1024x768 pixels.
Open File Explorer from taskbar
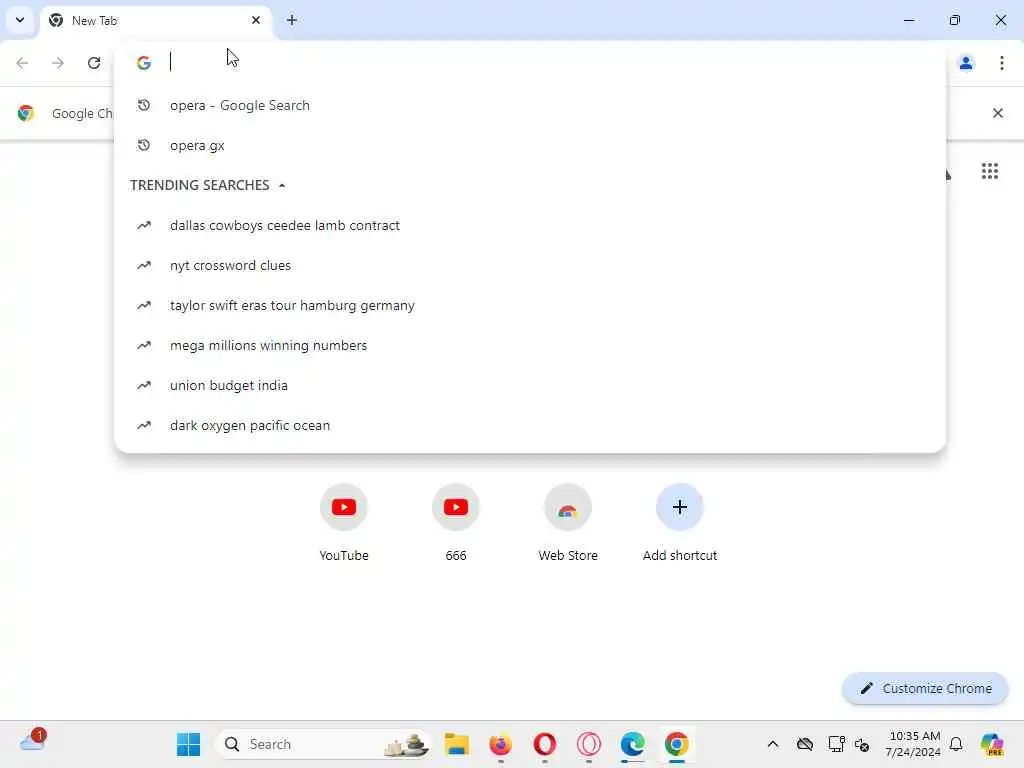point(456,744)
